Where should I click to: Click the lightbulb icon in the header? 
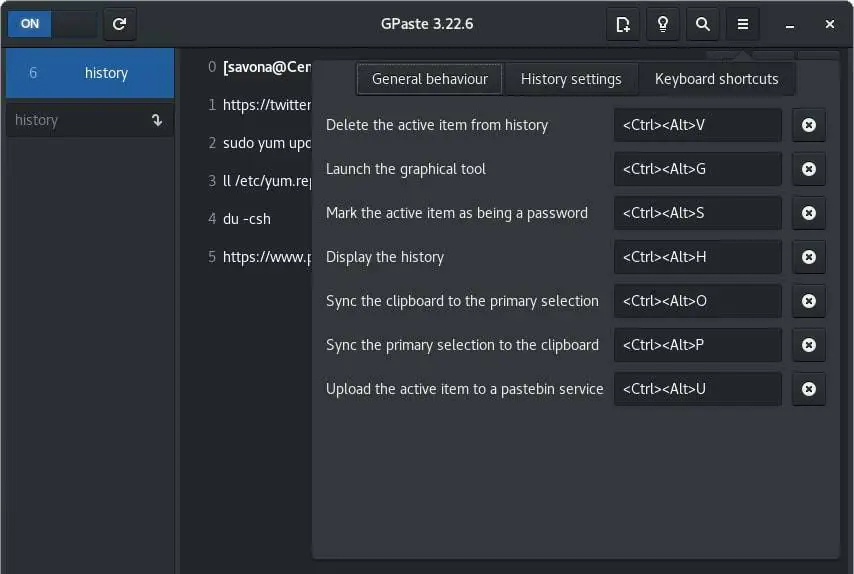[663, 24]
